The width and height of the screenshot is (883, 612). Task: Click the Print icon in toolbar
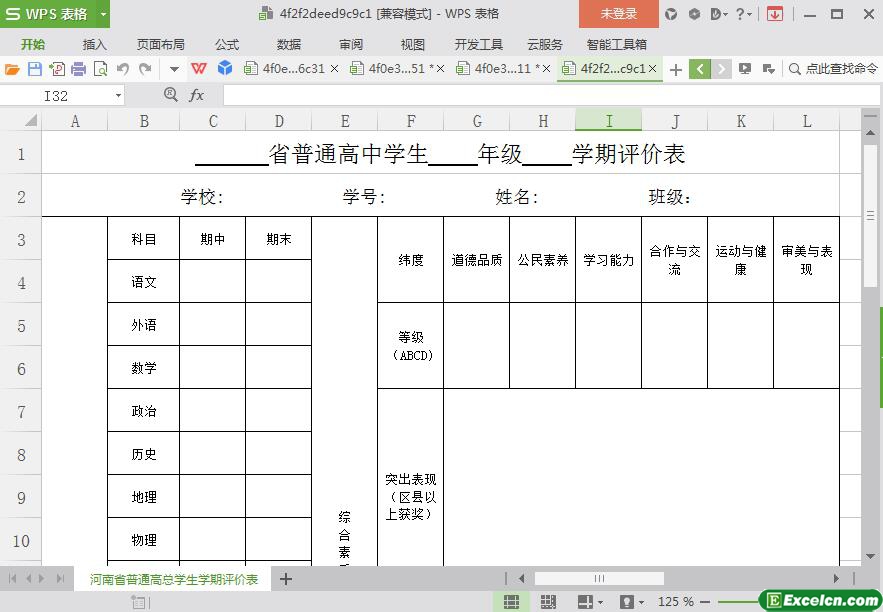[x=78, y=69]
